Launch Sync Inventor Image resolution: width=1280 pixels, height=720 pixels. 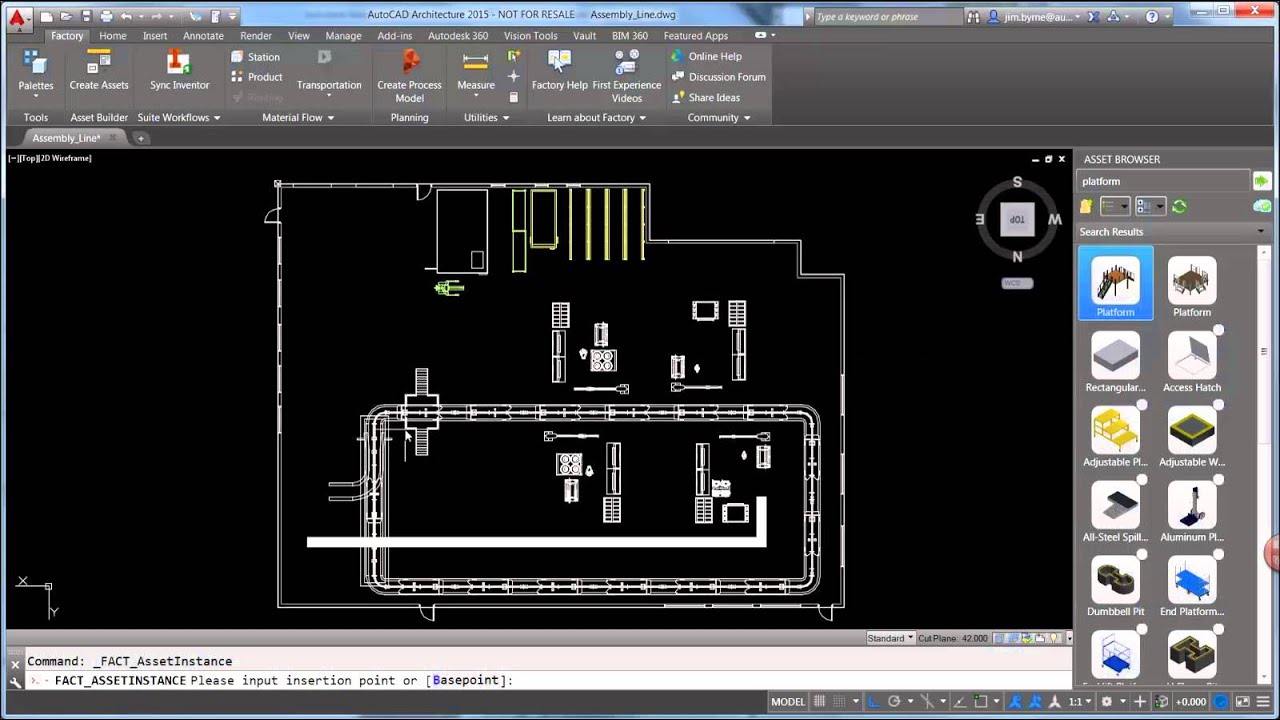coord(179,72)
